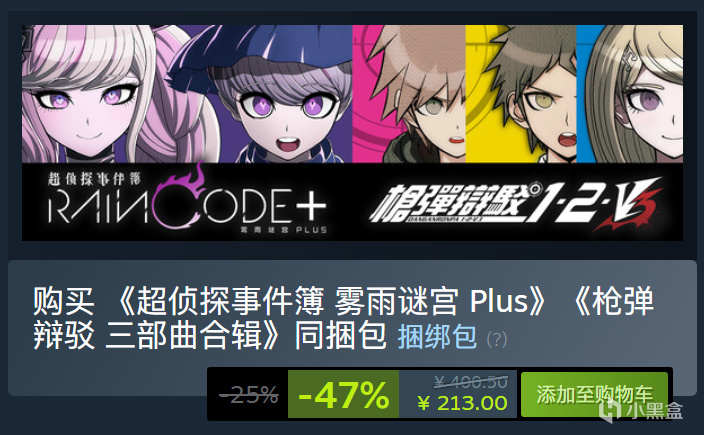Click the small 霧雨迷宮 PLUS subtitle

pyautogui.click(x=284, y=230)
